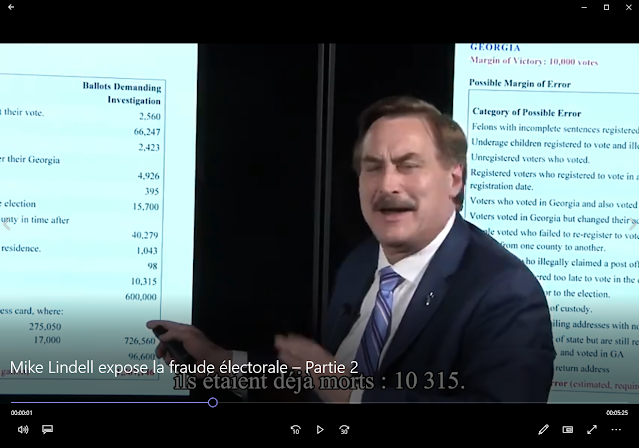Open the subtitles and captions menu
The height and width of the screenshot is (448, 639).
(47, 429)
